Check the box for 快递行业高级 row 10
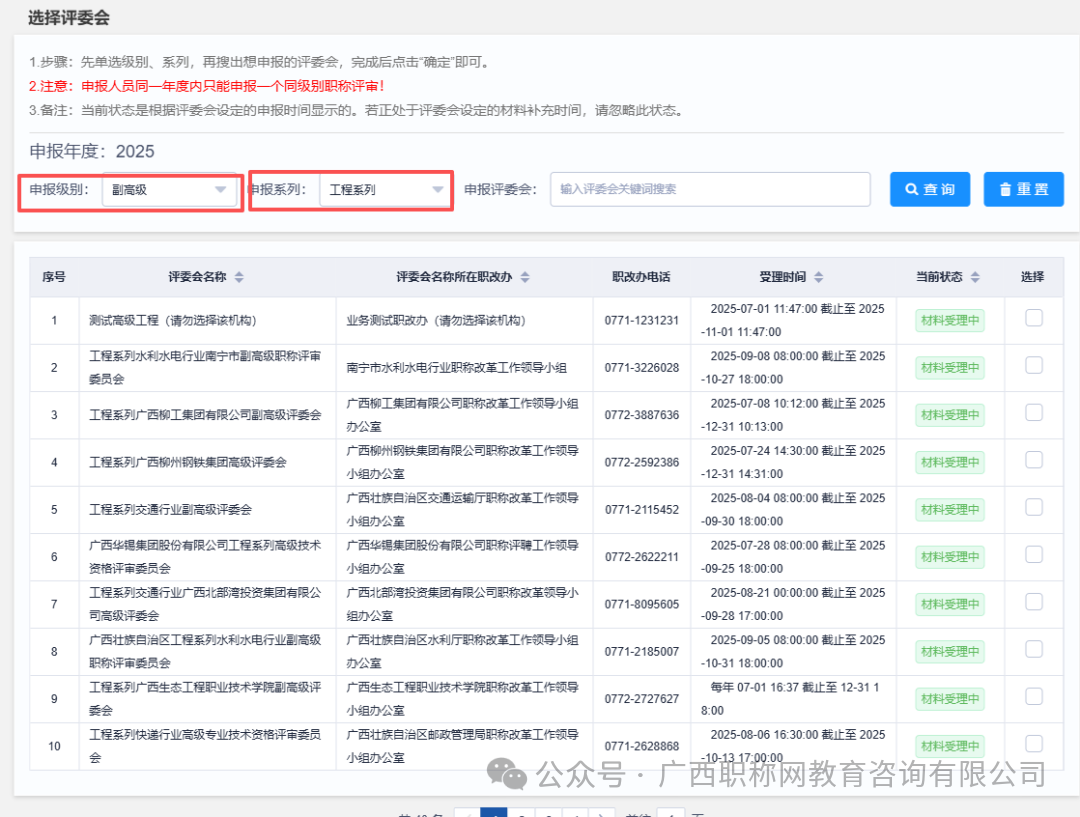This screenshot has width=1080, height=817. (1034, 744)
